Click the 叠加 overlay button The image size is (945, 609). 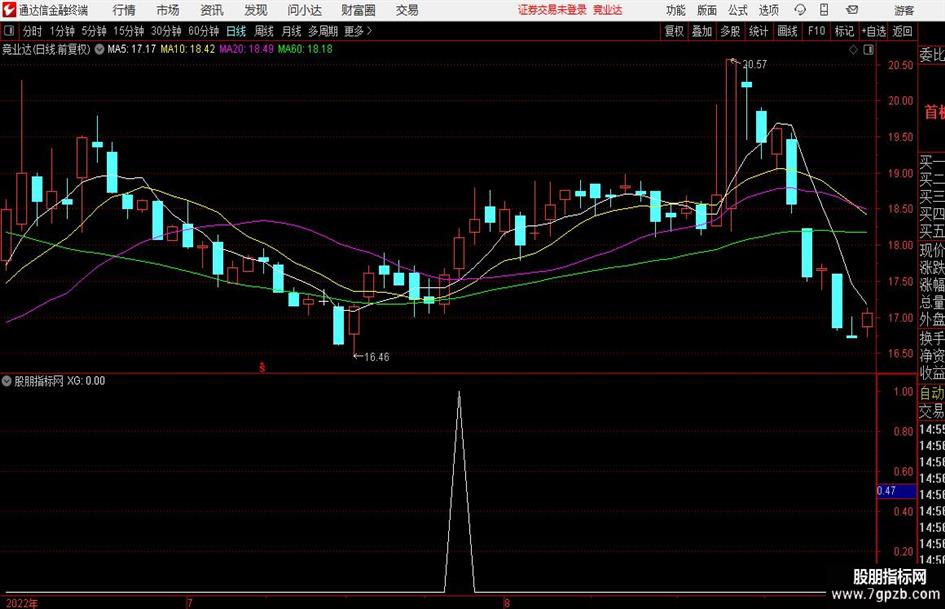(x=702, y=31)
